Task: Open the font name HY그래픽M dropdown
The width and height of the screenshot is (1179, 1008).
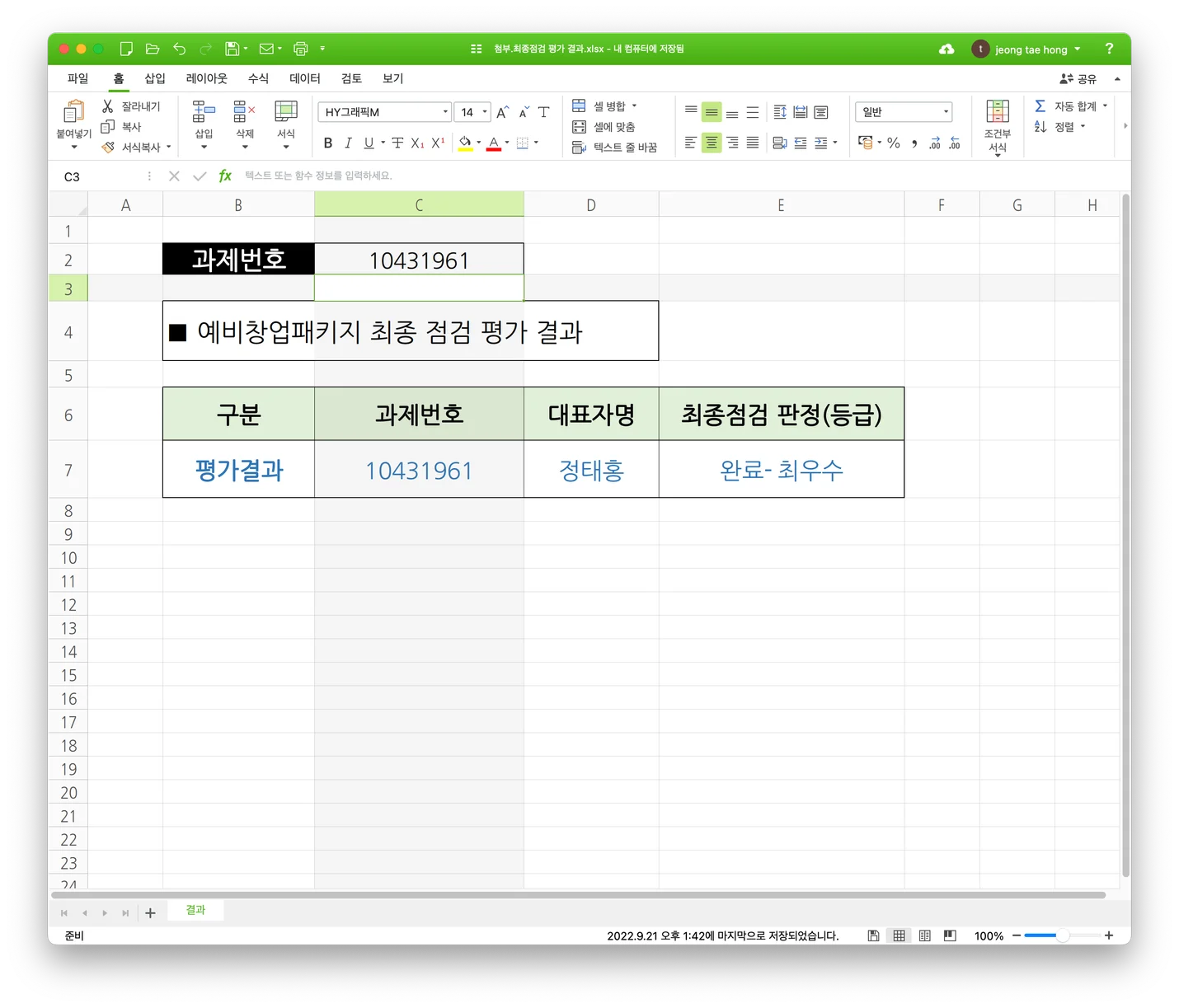Action: tap(445, 112)
